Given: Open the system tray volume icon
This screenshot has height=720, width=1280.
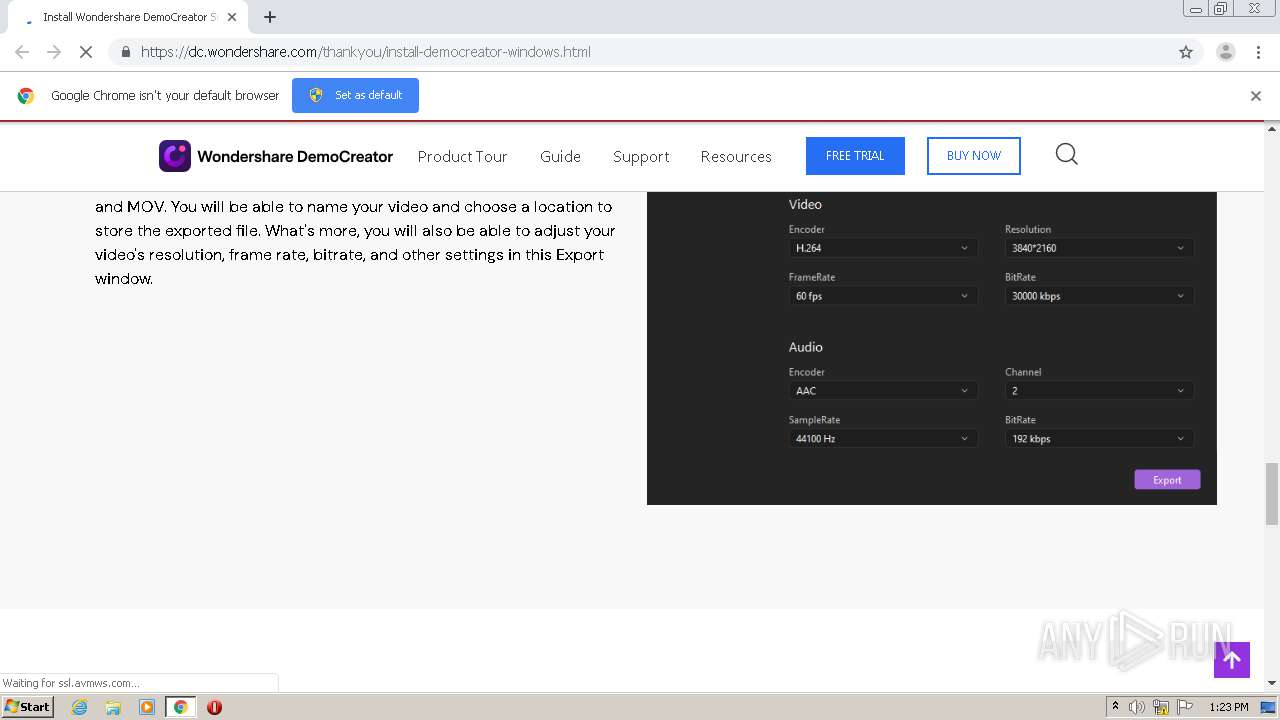Looking at the screenshot, I should (1137, 707).
